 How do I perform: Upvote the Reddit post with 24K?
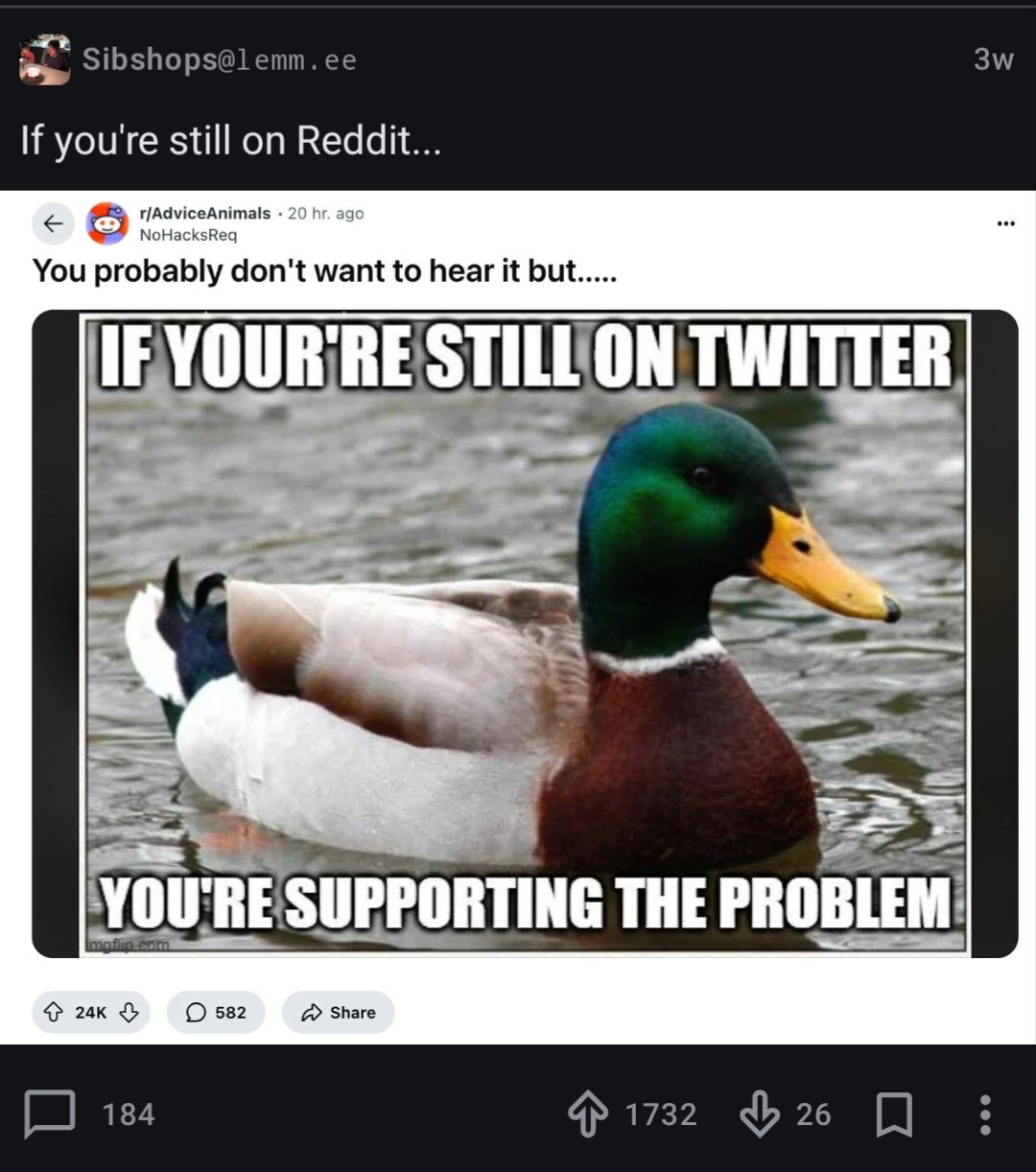[55, 1012]
